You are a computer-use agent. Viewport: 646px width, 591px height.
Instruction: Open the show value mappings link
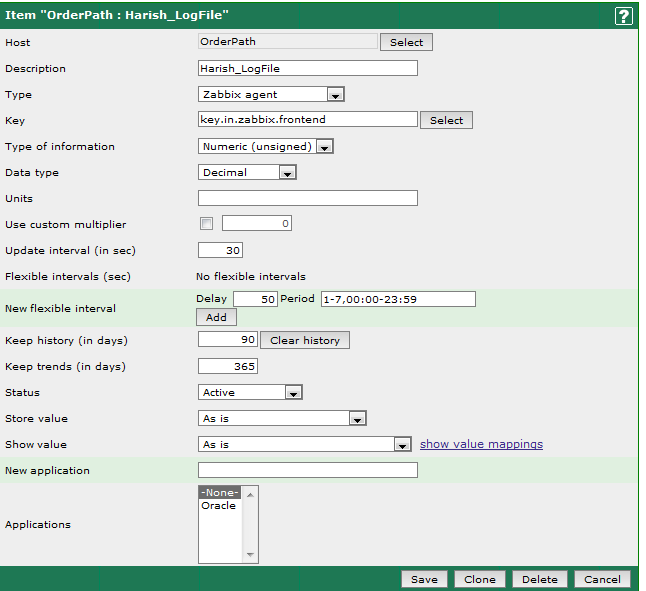tap(481, 444)
